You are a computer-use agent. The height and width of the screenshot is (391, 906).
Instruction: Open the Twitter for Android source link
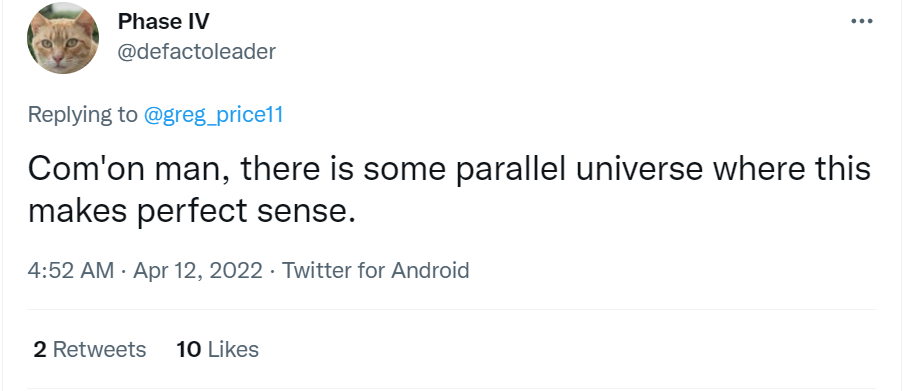coord(376,270)
